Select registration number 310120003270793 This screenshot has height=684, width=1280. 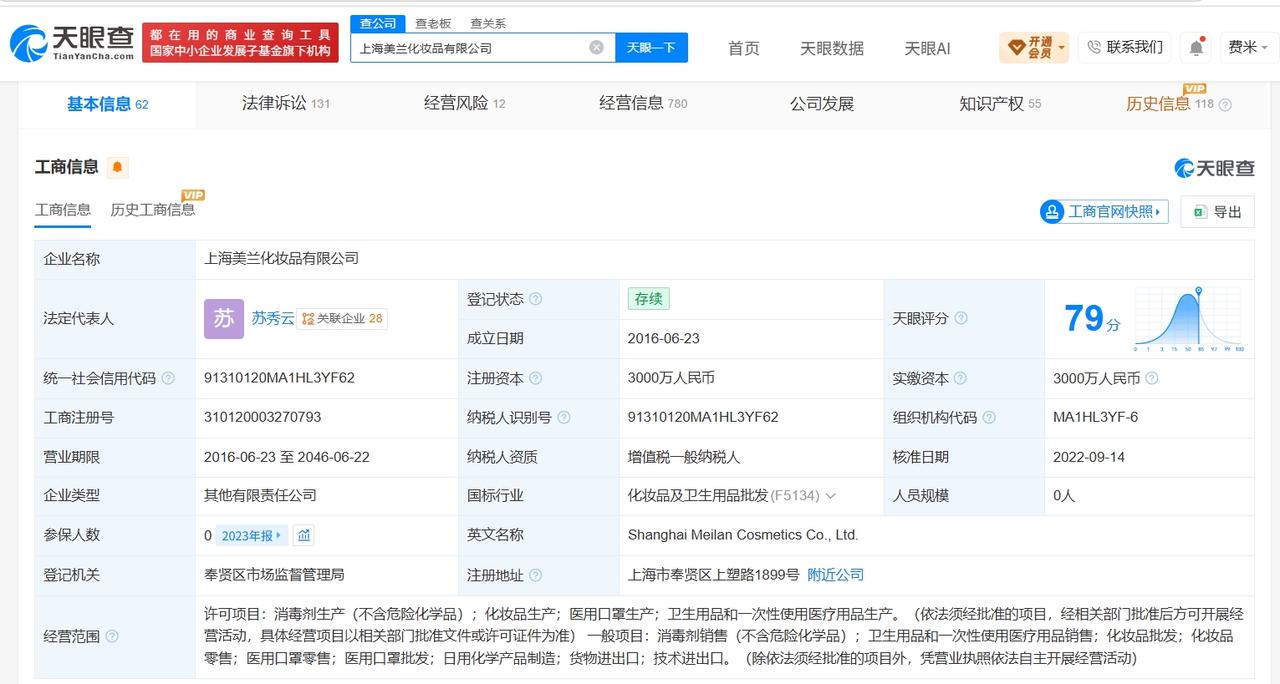pos(262,417)
